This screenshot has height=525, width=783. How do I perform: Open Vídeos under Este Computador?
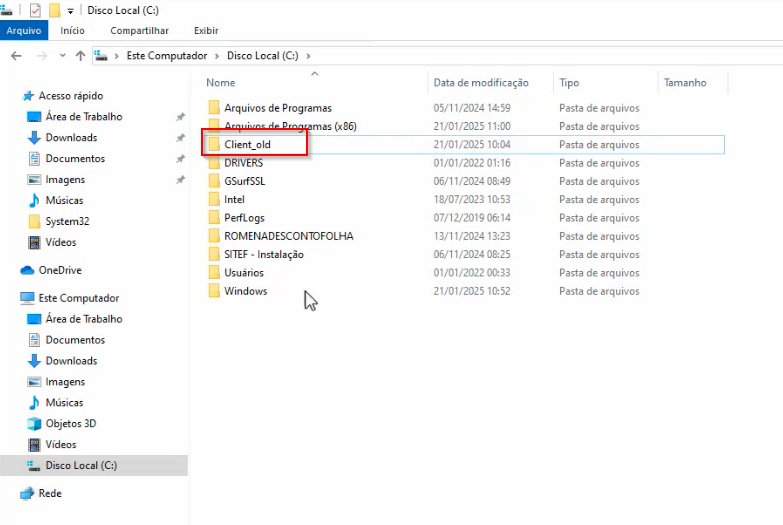tap(61, 445)
